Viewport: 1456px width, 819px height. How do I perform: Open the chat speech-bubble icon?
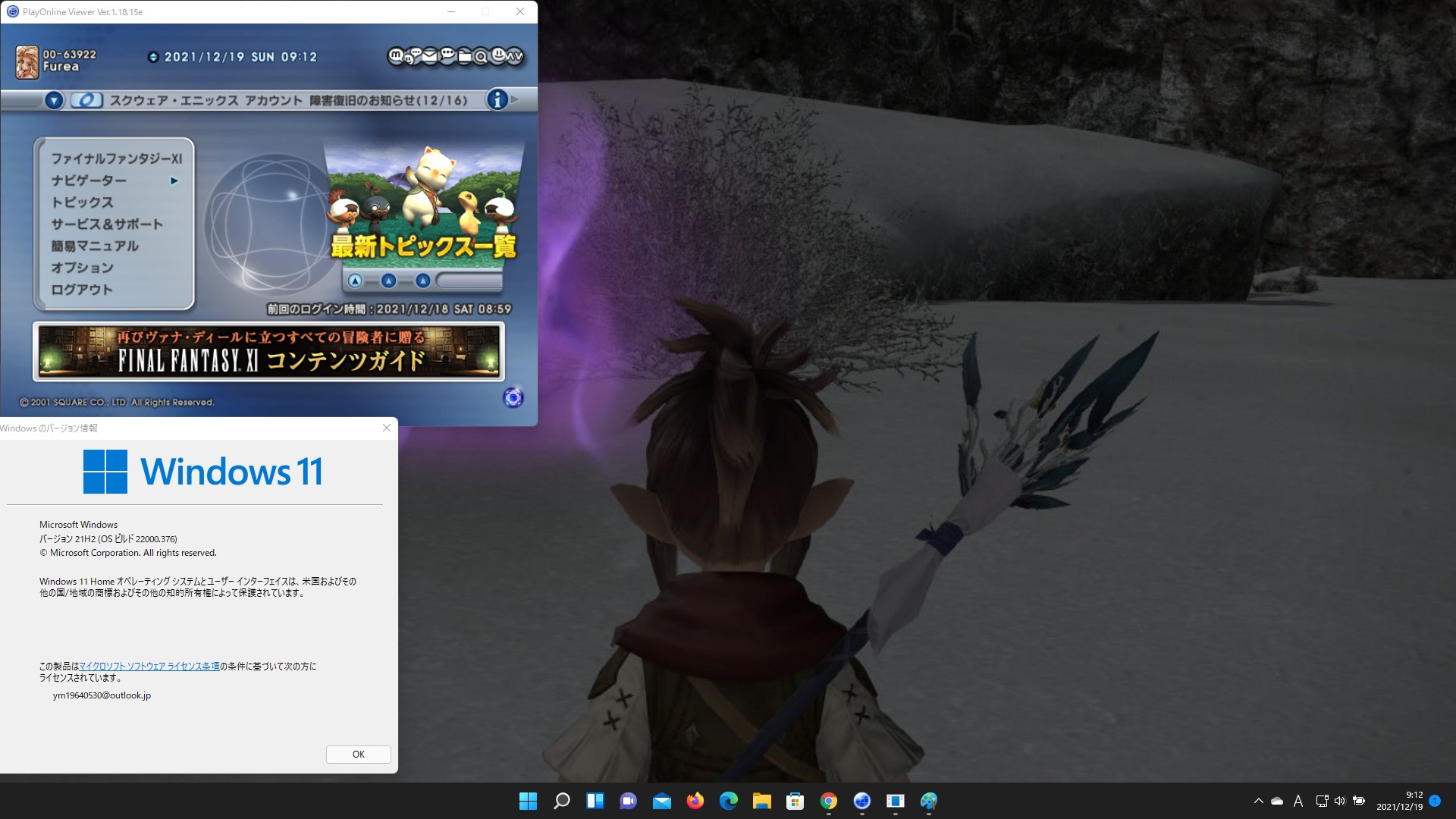(x=447, y=55)
